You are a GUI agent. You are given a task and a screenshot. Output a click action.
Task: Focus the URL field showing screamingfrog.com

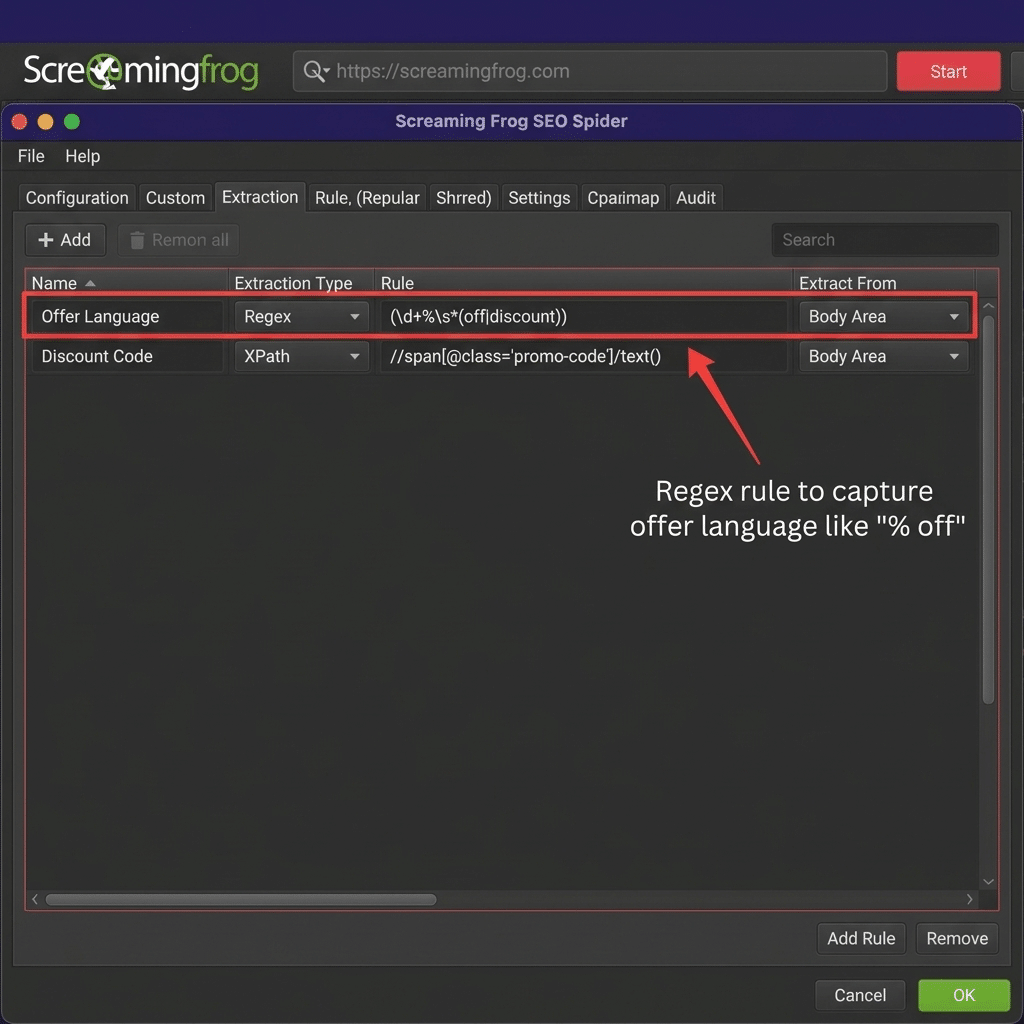[590, 71]
